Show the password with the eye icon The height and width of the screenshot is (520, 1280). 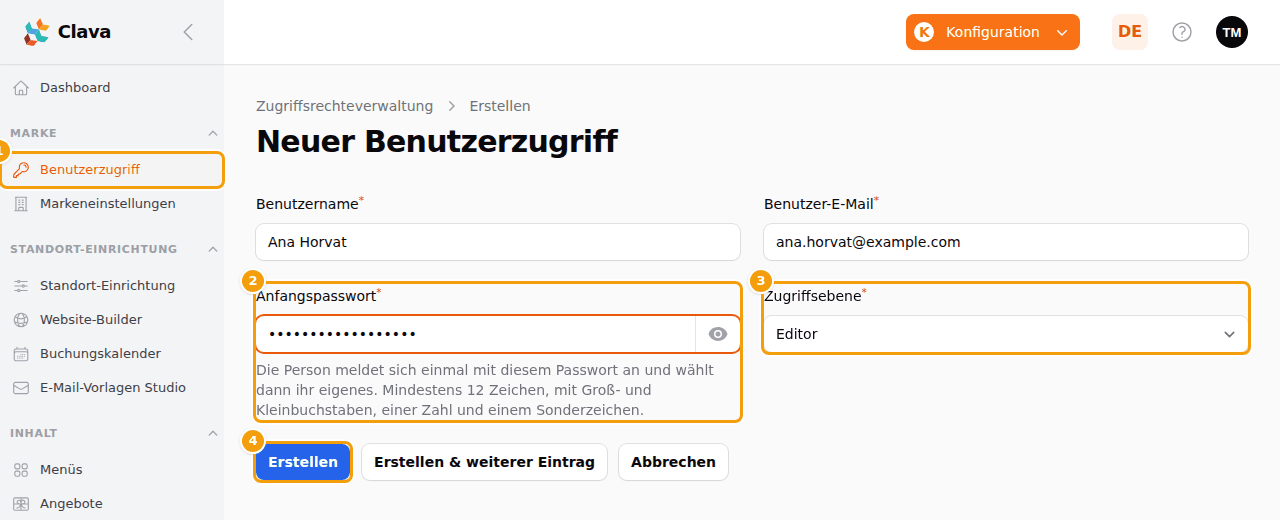pyautogui.click(x=718, y=334)
